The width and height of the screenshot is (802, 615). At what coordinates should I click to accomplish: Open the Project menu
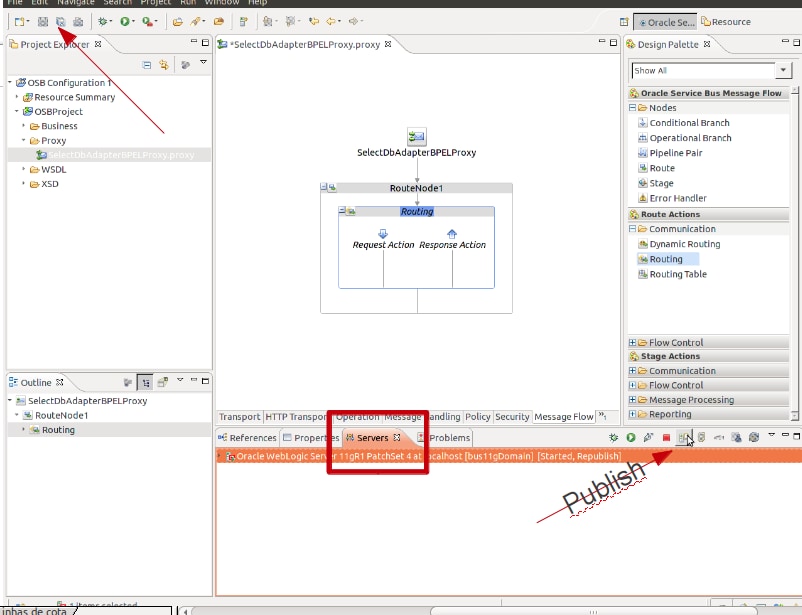point(155,3)
